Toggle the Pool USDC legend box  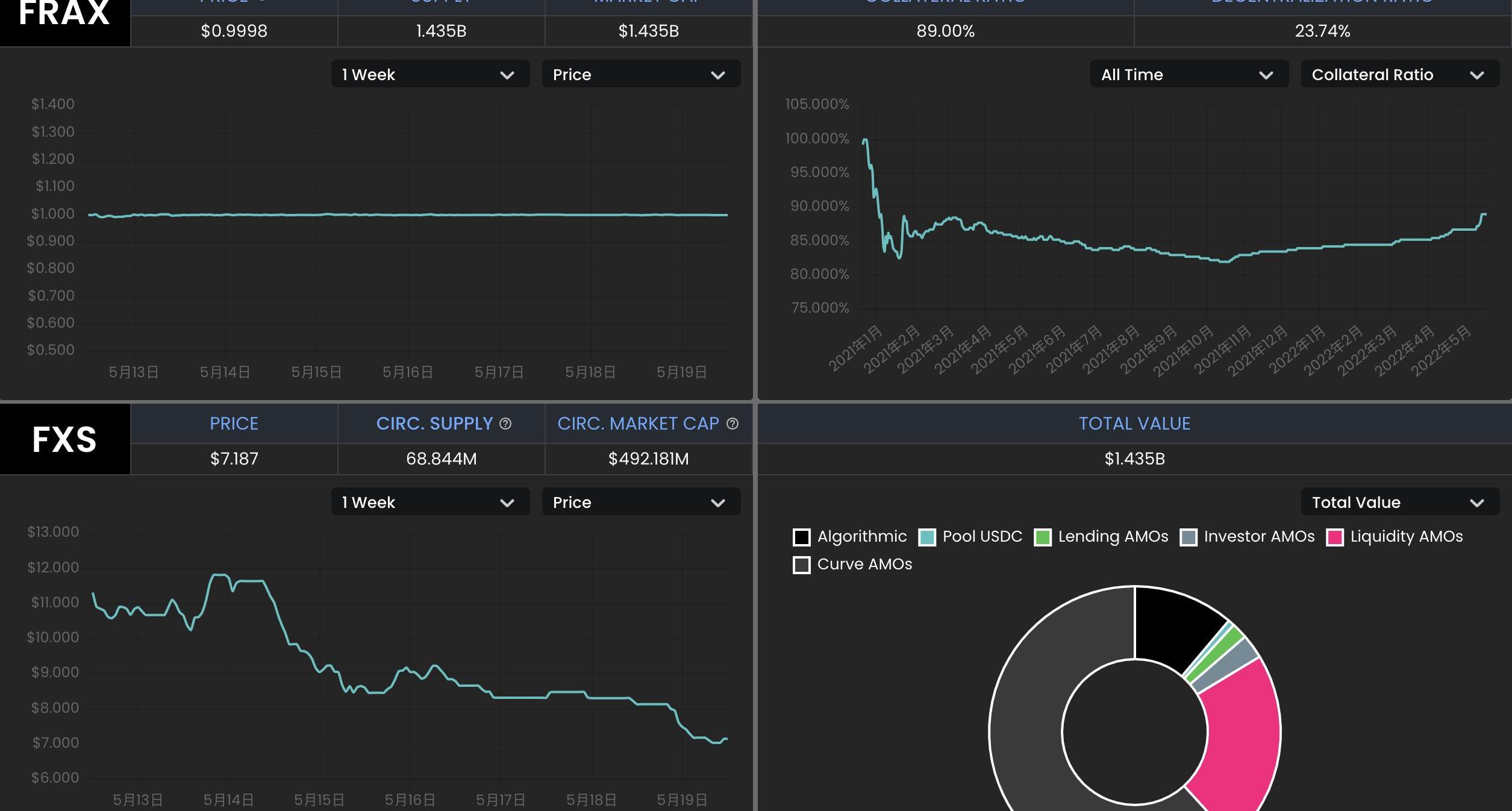pos(926,537)
